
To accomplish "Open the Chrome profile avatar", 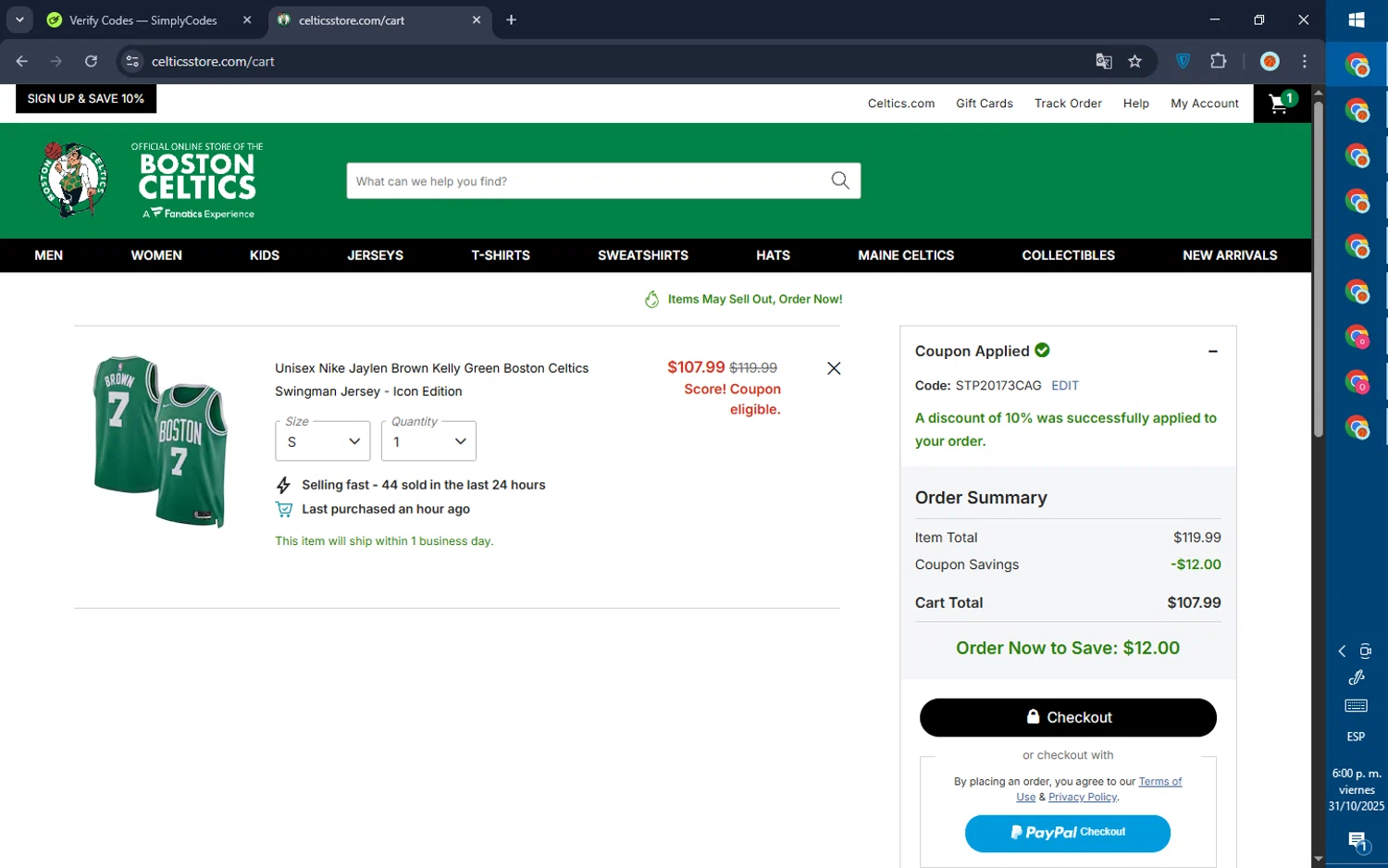I will [1270, 61].
